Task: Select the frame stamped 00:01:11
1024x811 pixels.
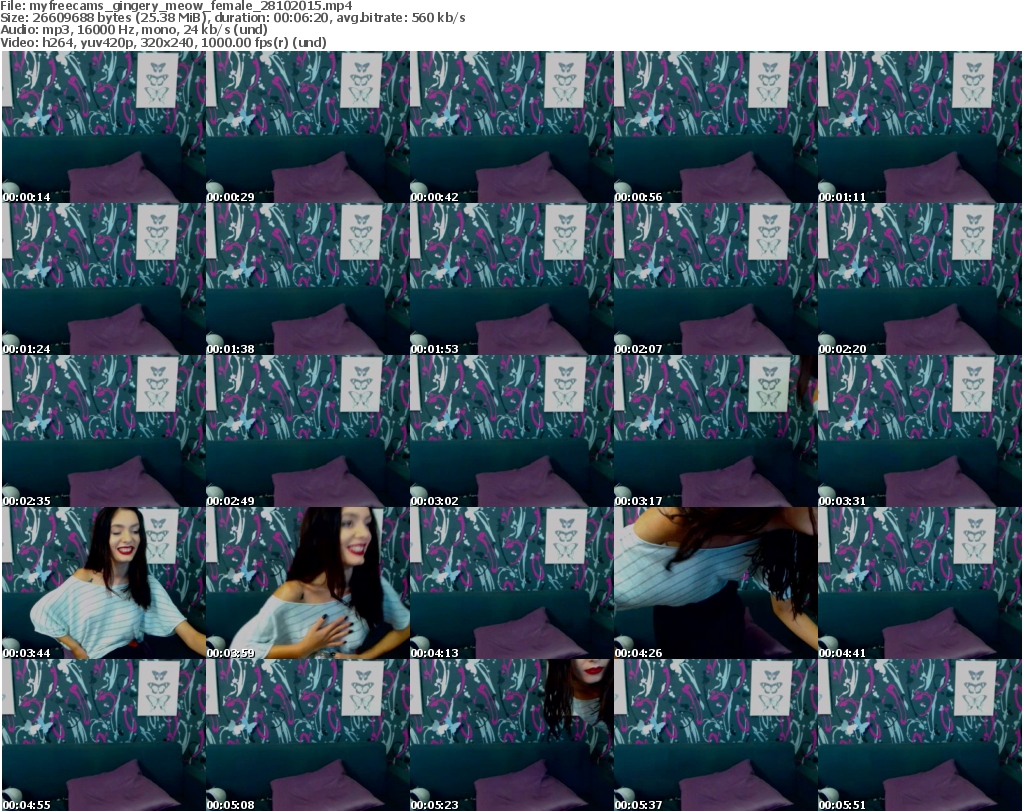Action: (x=920, y=127)
